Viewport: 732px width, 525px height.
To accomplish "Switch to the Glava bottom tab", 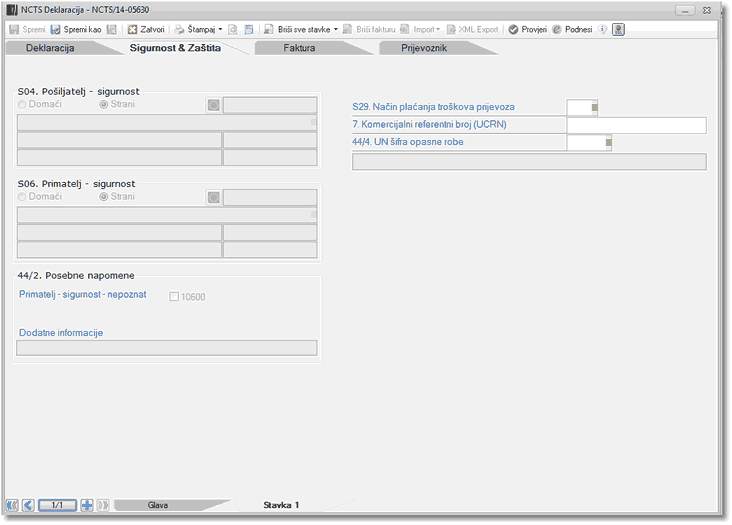I will [x=158, y=505].
